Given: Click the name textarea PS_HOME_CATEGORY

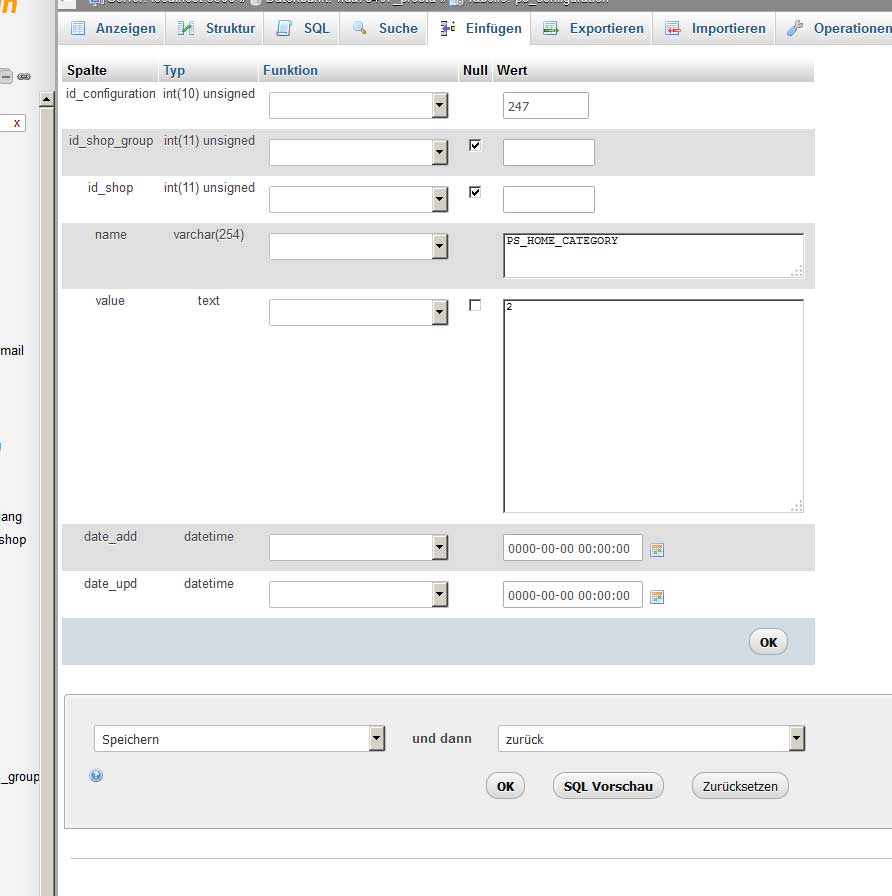Looking at the screenshot, I should [654, 255].
